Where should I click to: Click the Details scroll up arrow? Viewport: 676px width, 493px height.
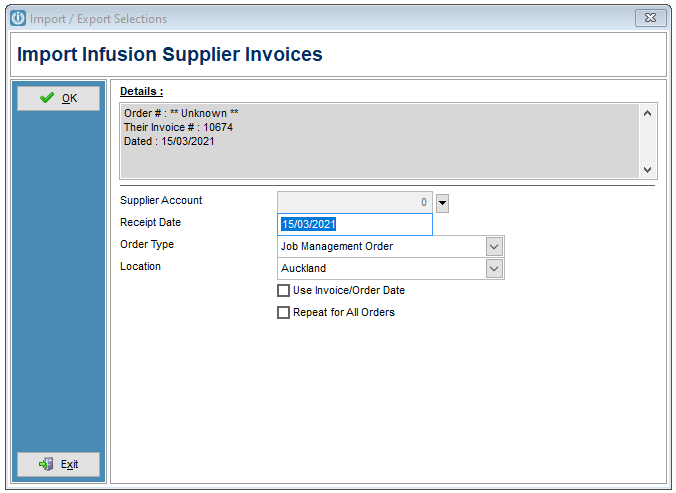pyautogui.click(x=647, y=113)
